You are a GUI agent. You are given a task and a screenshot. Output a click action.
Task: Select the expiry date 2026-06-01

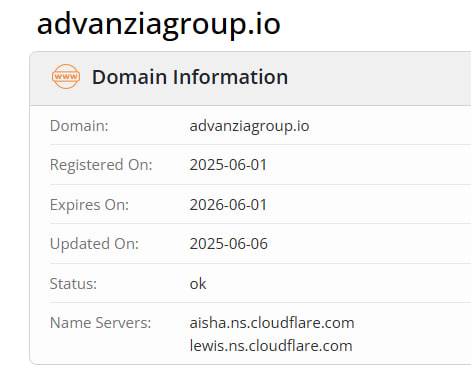pyautogui.click(x=228, y=205)
